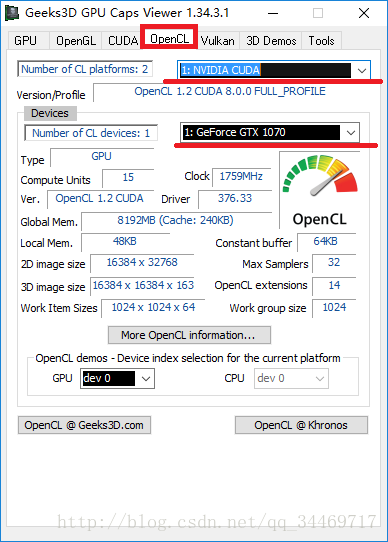Select the Version/Profile value text

pos(230,92)
